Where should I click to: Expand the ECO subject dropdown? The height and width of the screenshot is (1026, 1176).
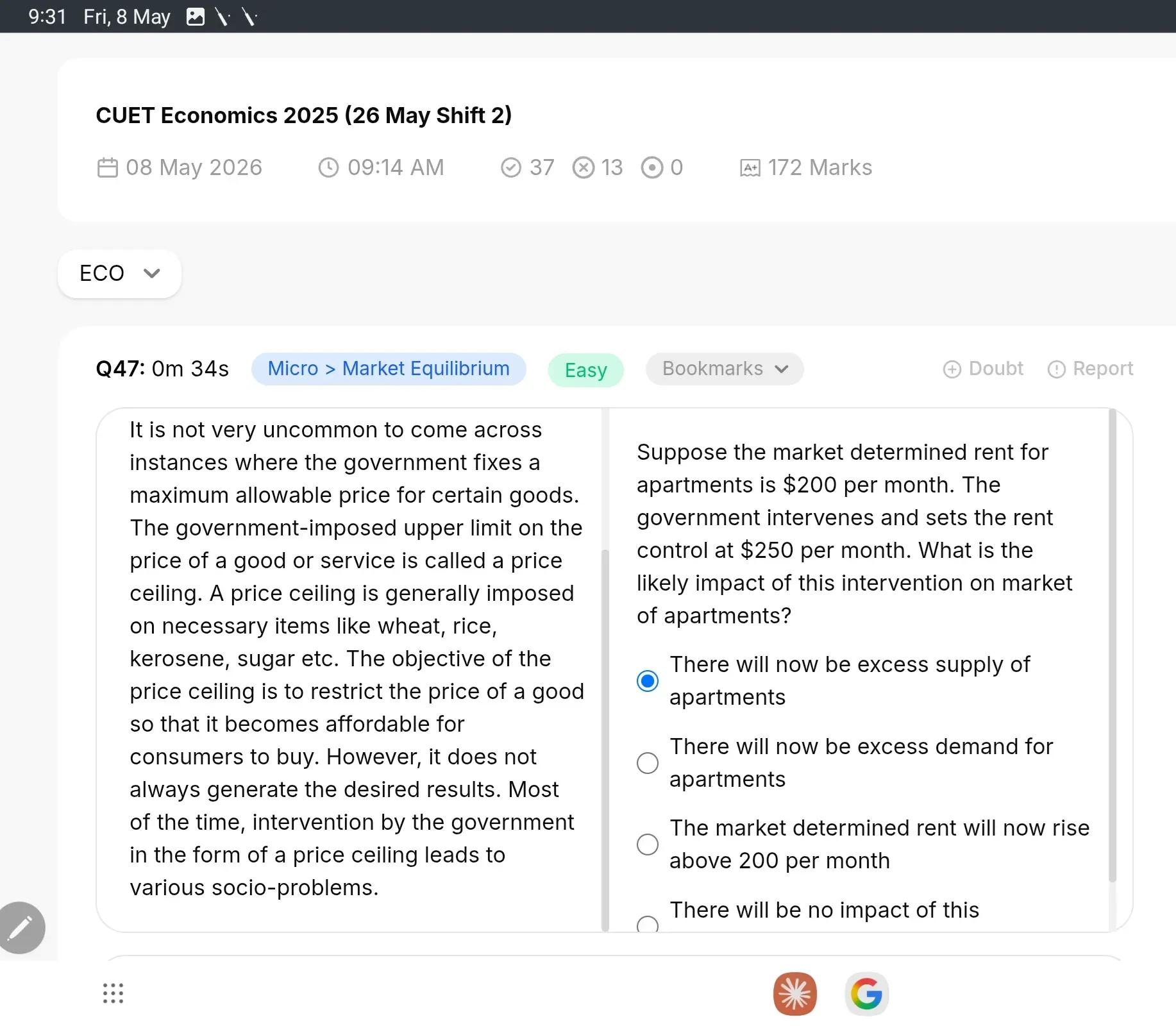pos(119,273)
